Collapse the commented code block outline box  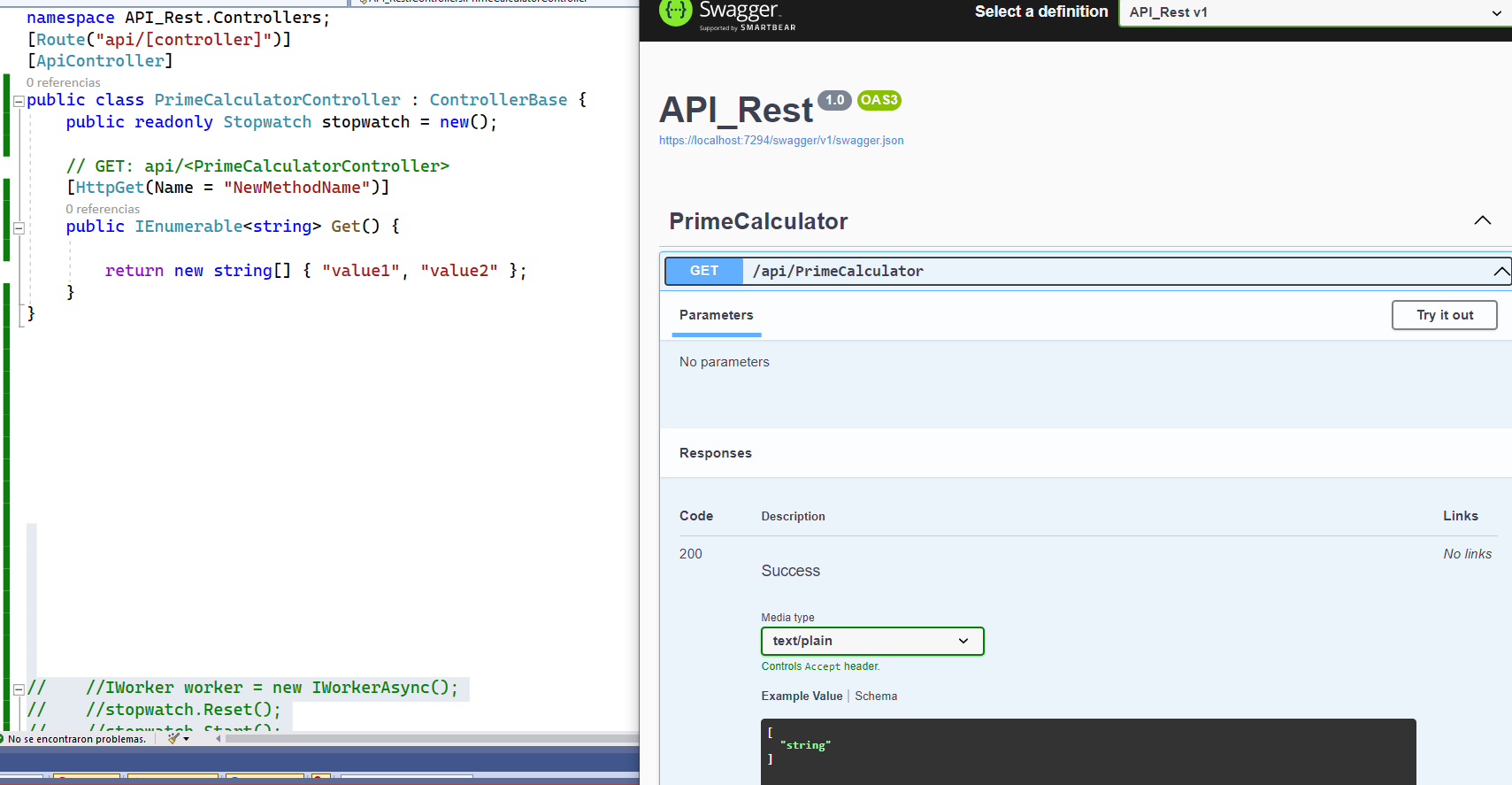coord(19,689)
